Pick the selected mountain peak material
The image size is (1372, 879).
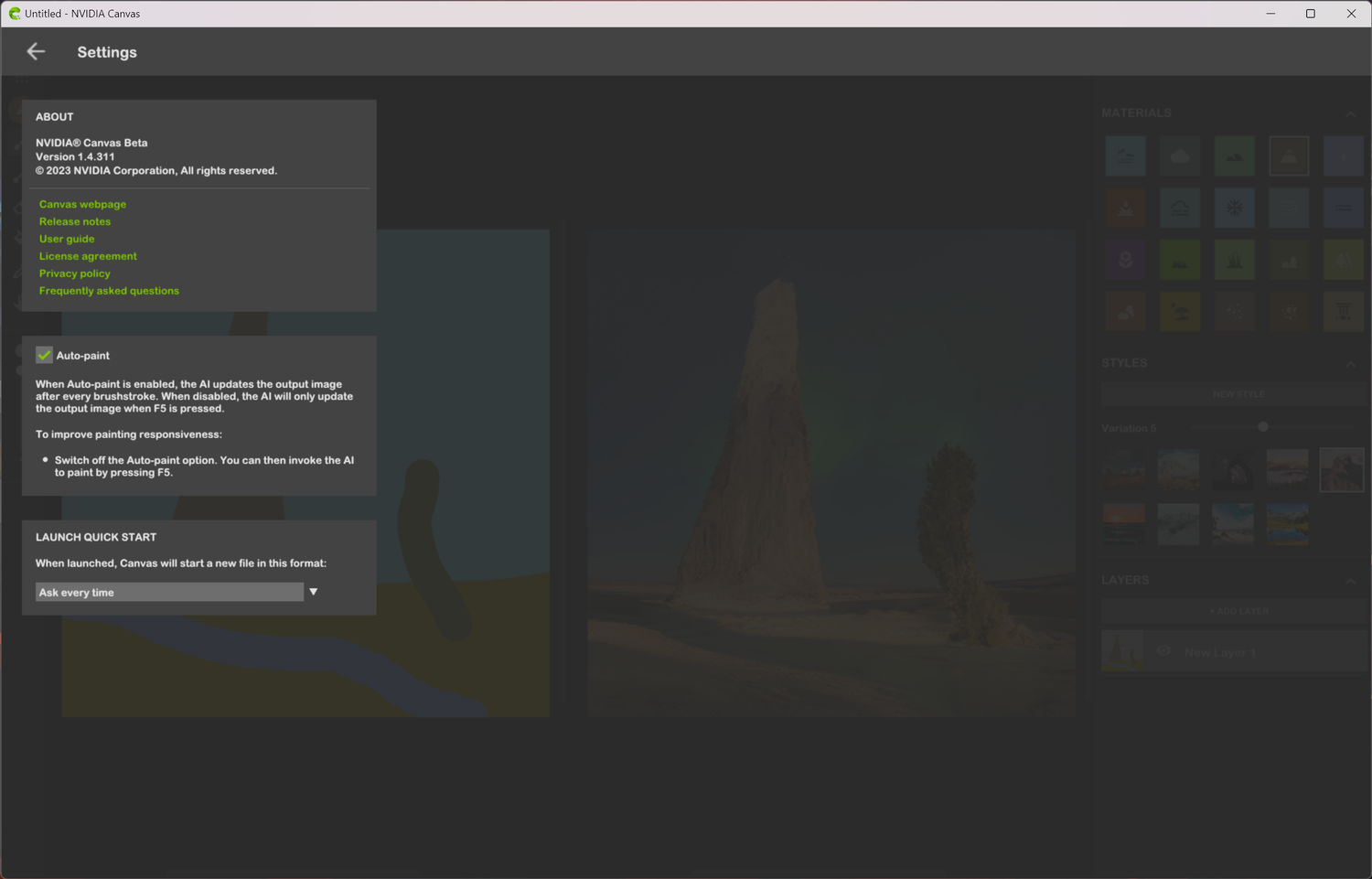pyautogui.click(x=1289, y=156)
